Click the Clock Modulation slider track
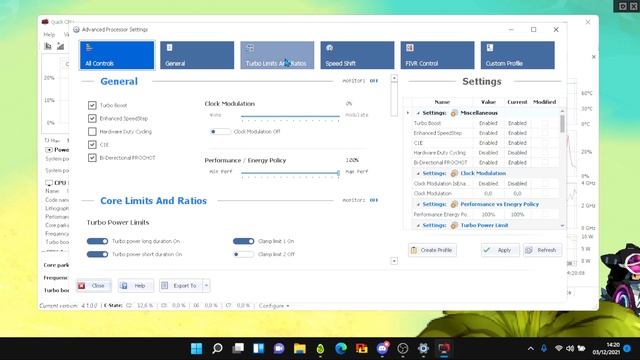This screenshot has width=640, height=360. pos(290,116)
